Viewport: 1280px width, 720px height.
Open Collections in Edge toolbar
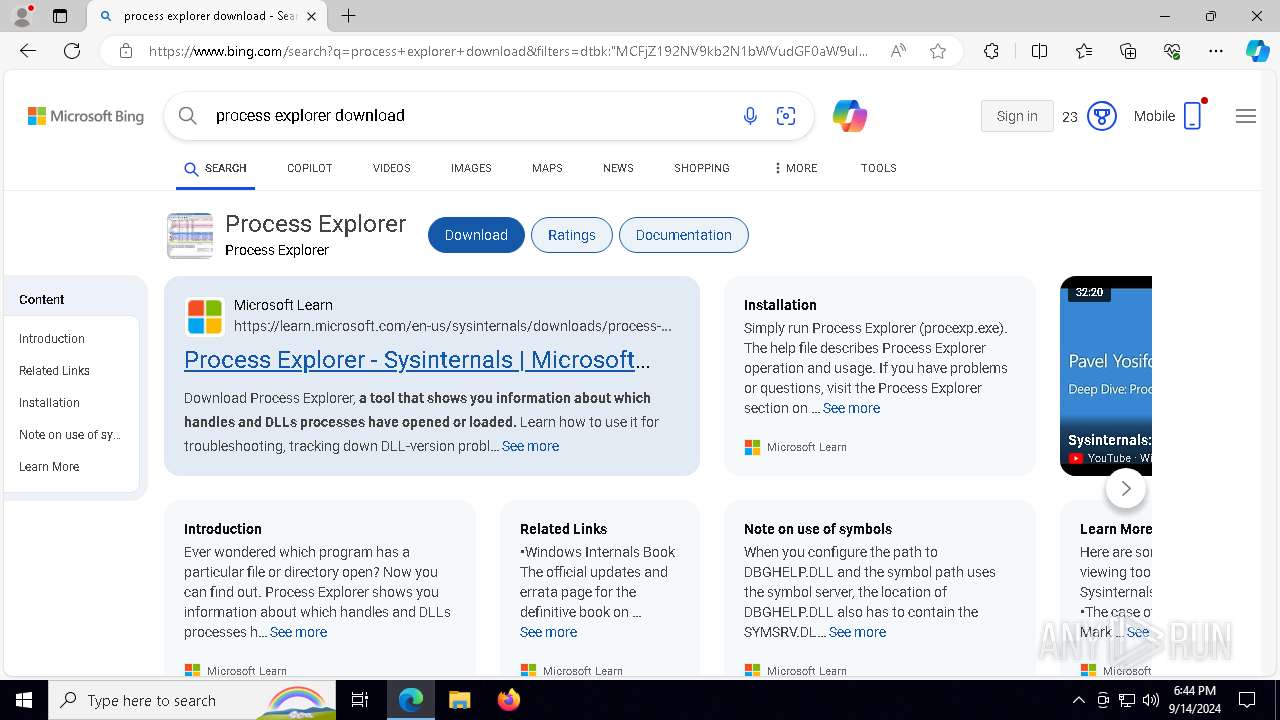tap(1128, 51)
